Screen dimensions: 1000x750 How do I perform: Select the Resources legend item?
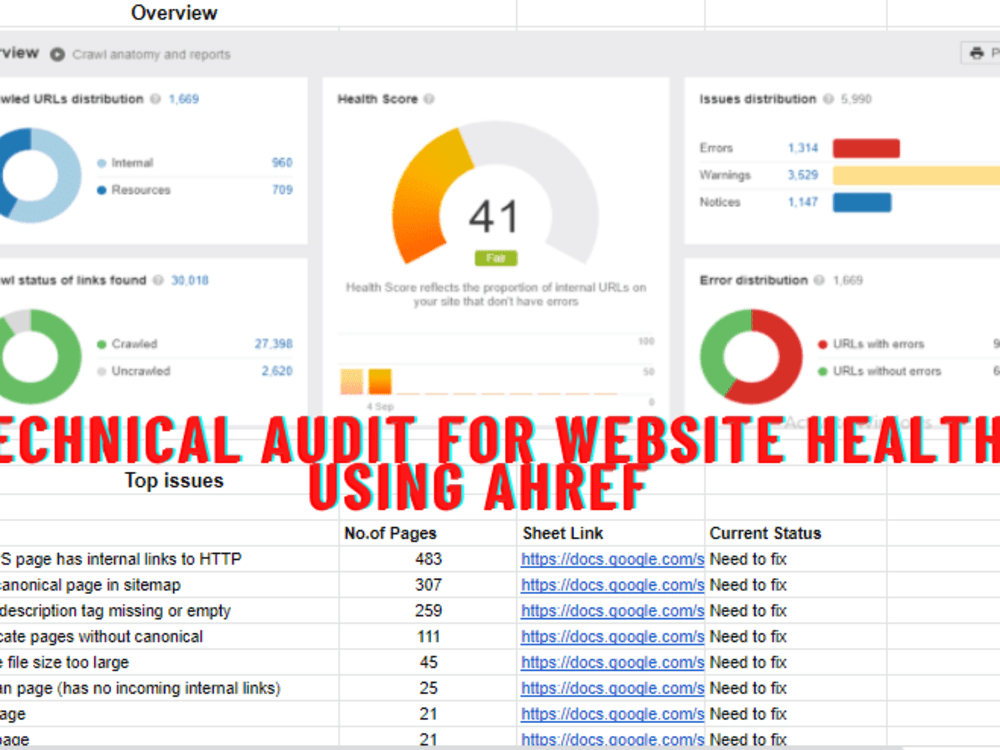133,189
